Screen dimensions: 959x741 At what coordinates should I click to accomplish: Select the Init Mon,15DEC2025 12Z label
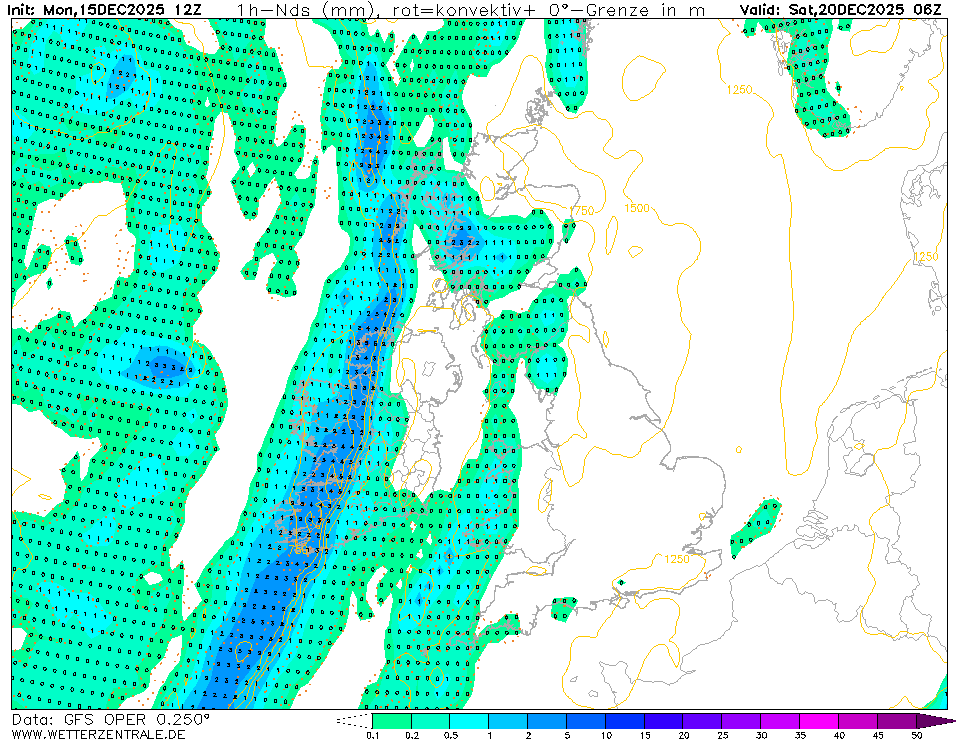(x=108, y=10)
